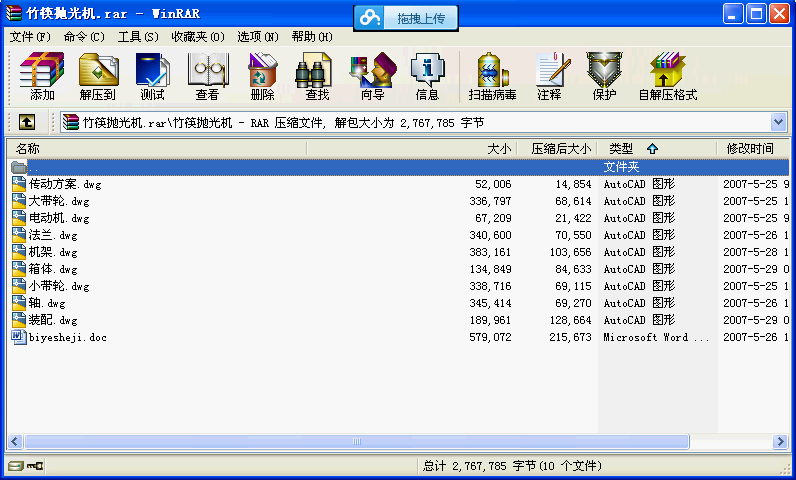Click the dwg icon of 装配.dwg

19,320
